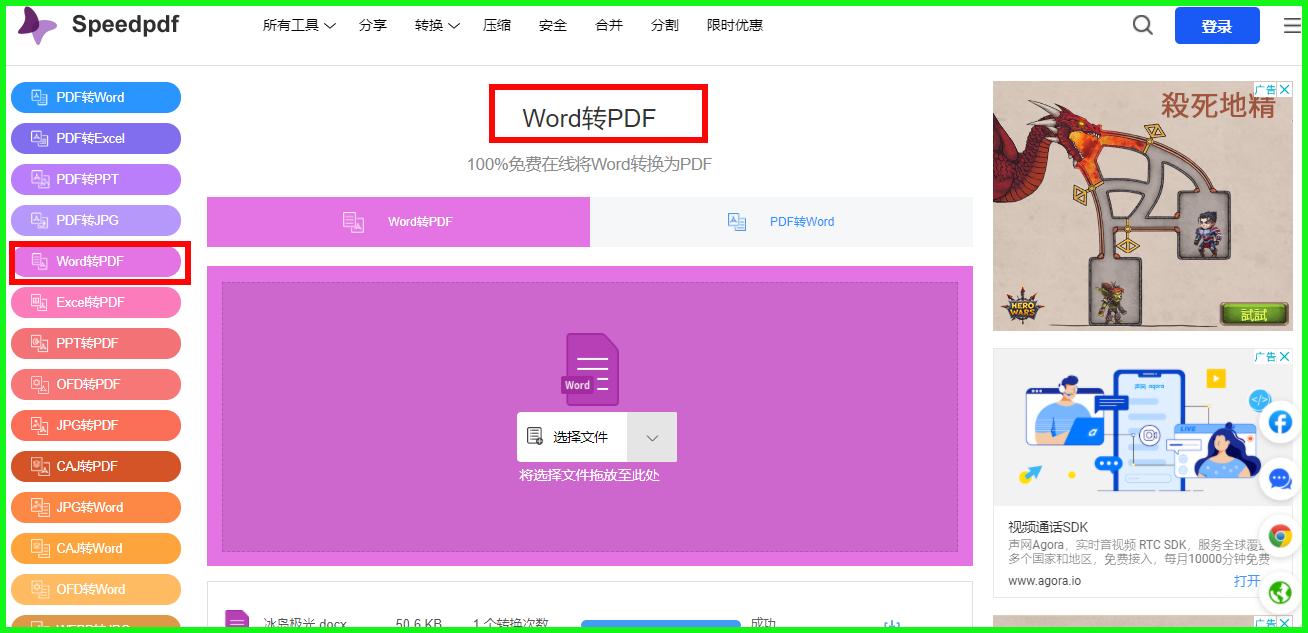The height and width of the screenshot is (633, 1308).
Task: Expand the 所有工具 dropdown
Action: point(298,25)
